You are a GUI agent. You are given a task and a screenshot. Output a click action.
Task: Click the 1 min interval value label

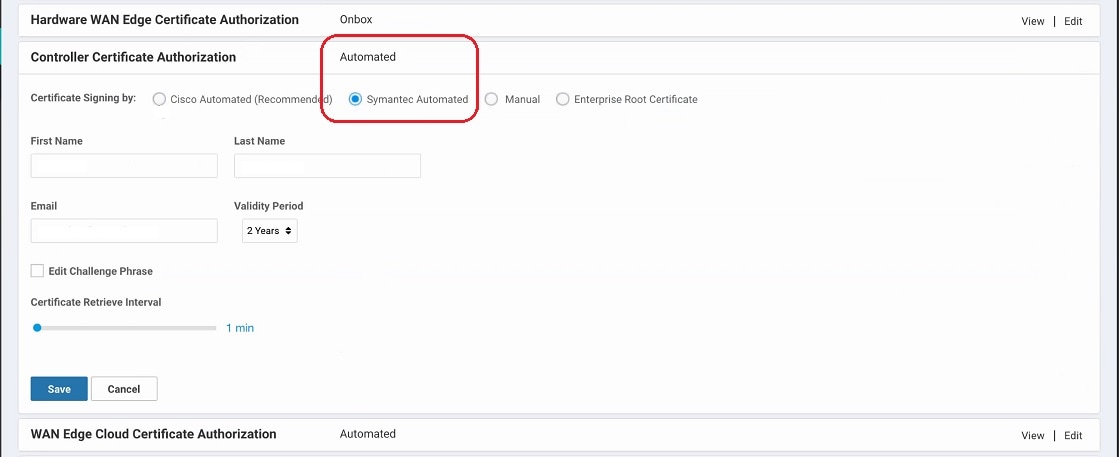click(240, 328)
